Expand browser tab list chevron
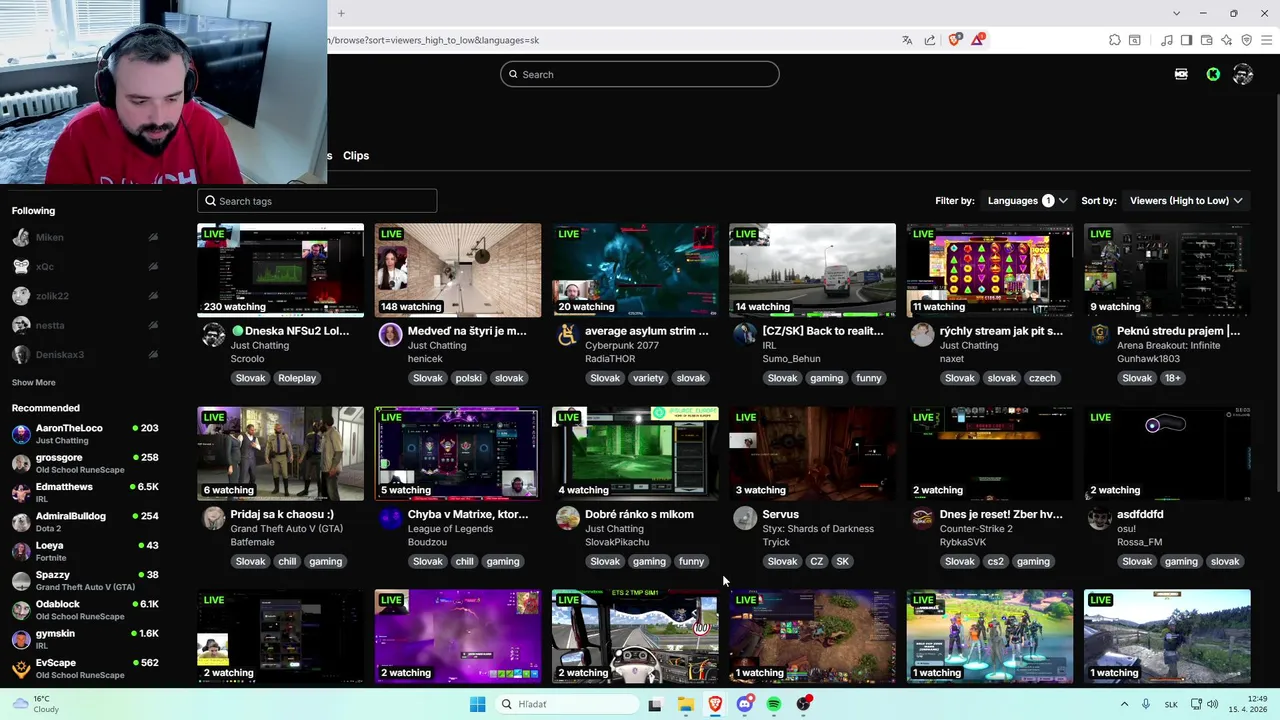Image resolution: width=1280 pixels, height=720 pixels. click(1176, 13)
